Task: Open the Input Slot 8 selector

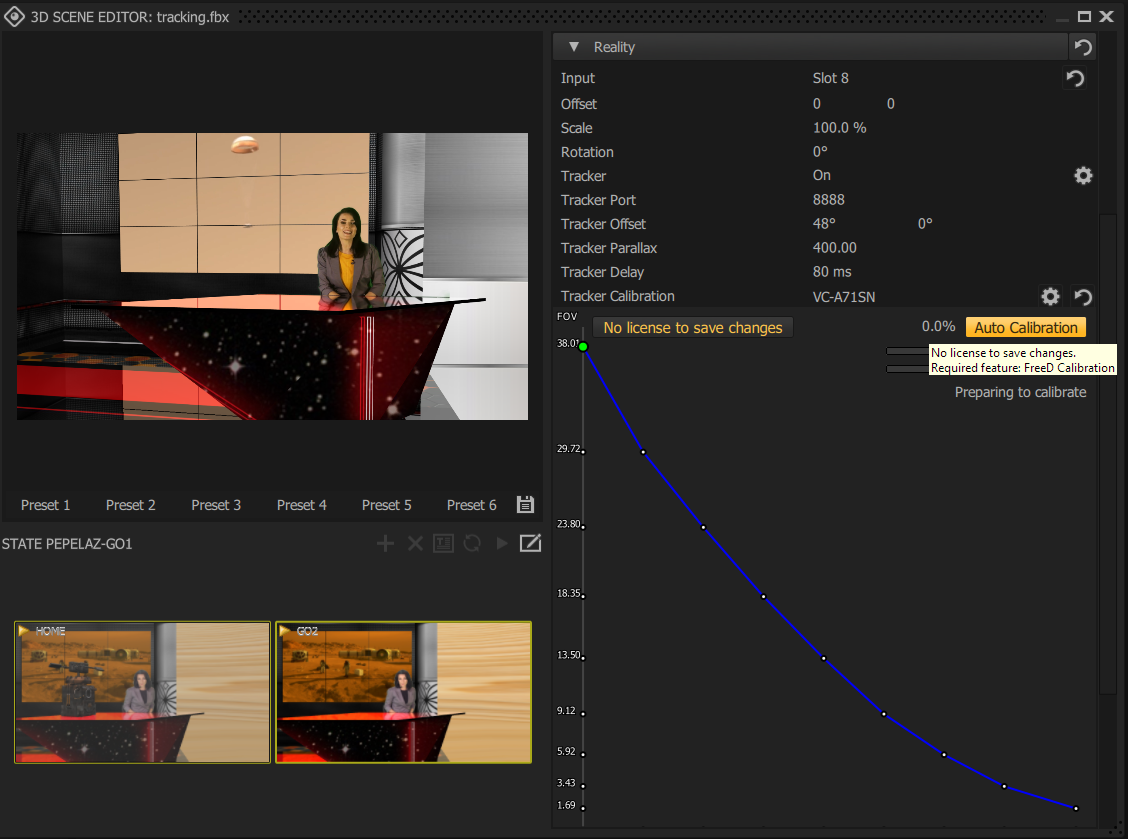Action: (830, 78)
